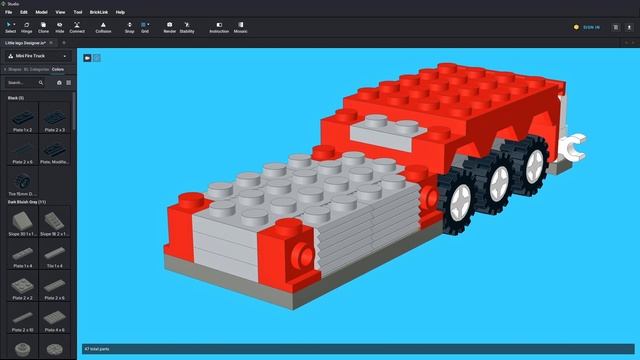Toggle the Snap option

[129, 27]
